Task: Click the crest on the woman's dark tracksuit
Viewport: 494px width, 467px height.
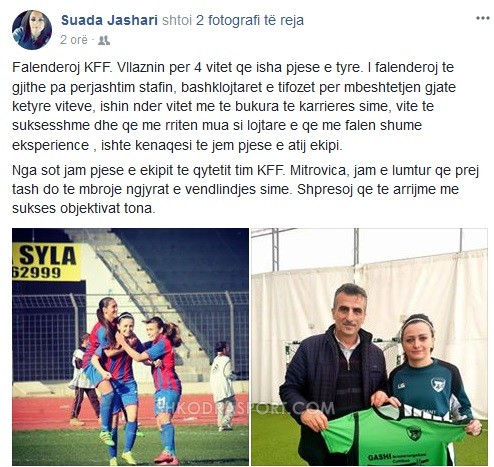Action: click(x=438, y=385)
